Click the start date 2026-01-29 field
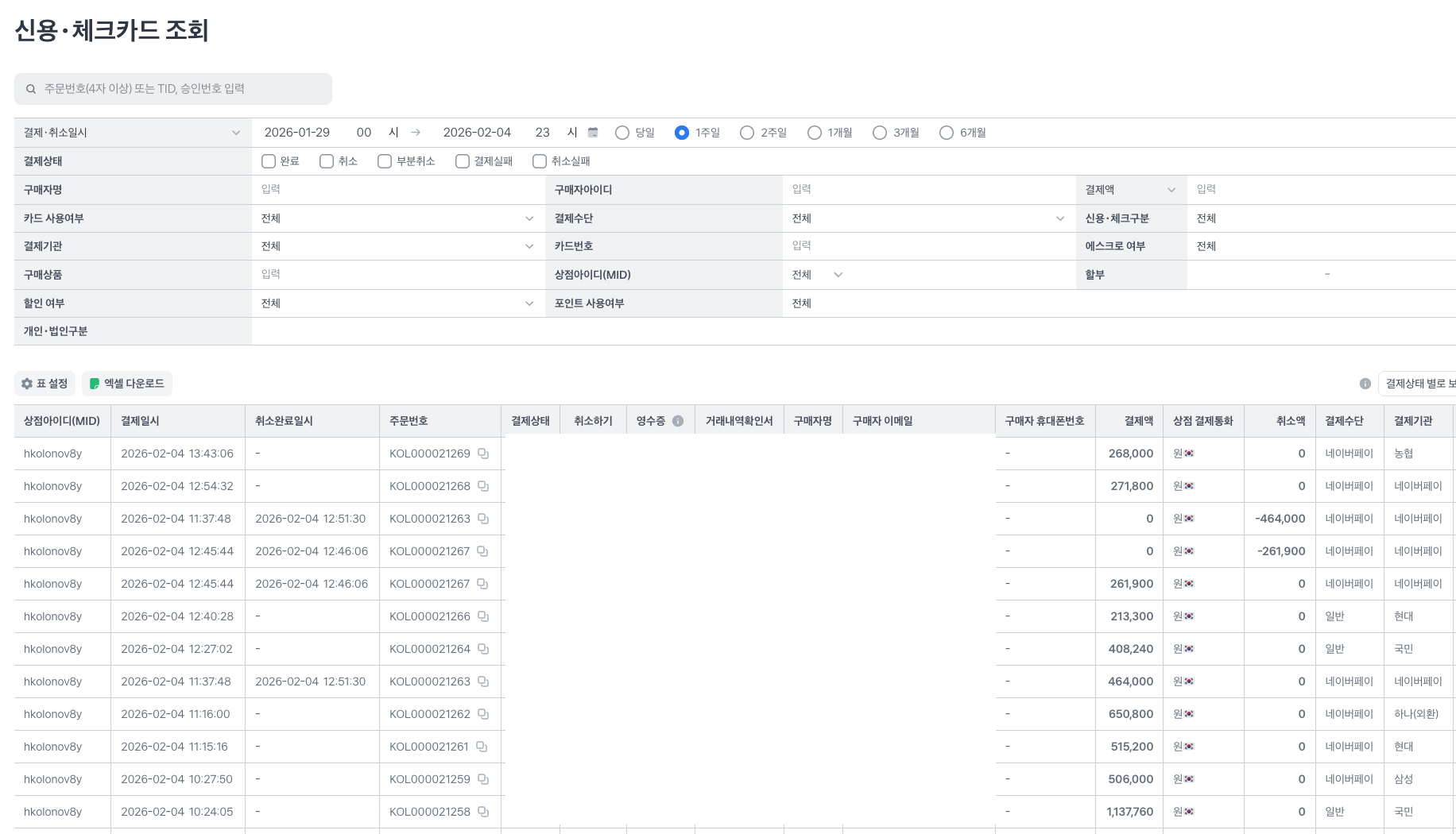 point(297,133)
